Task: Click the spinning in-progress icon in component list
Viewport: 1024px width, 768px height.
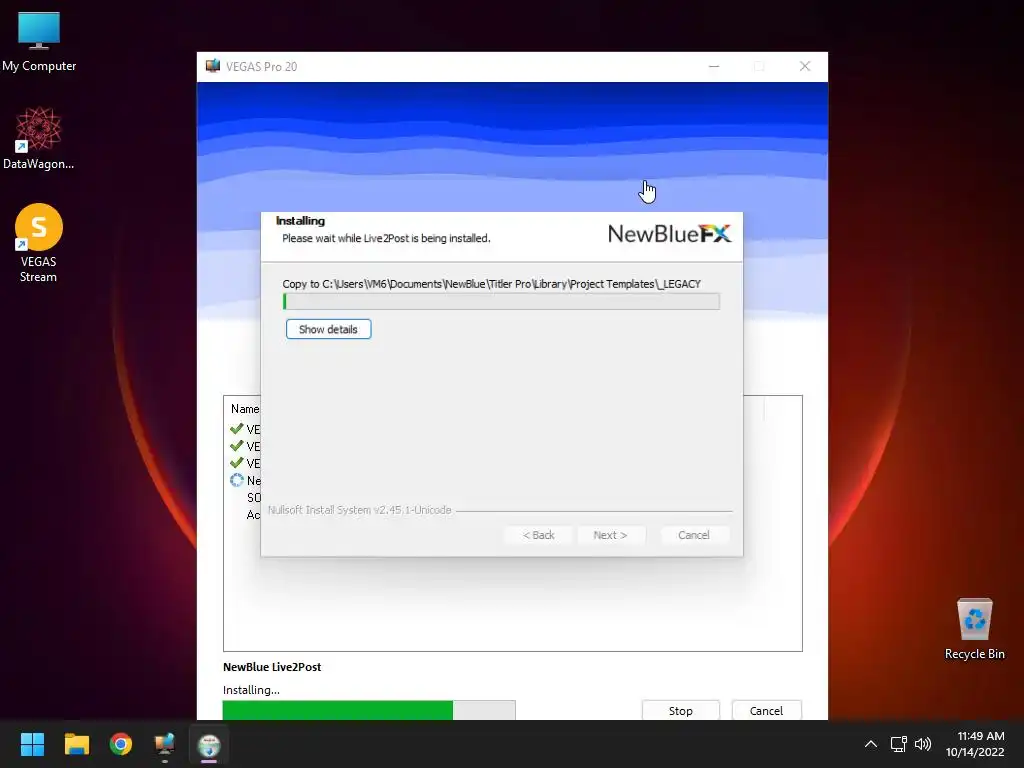Action: (236, 480)
